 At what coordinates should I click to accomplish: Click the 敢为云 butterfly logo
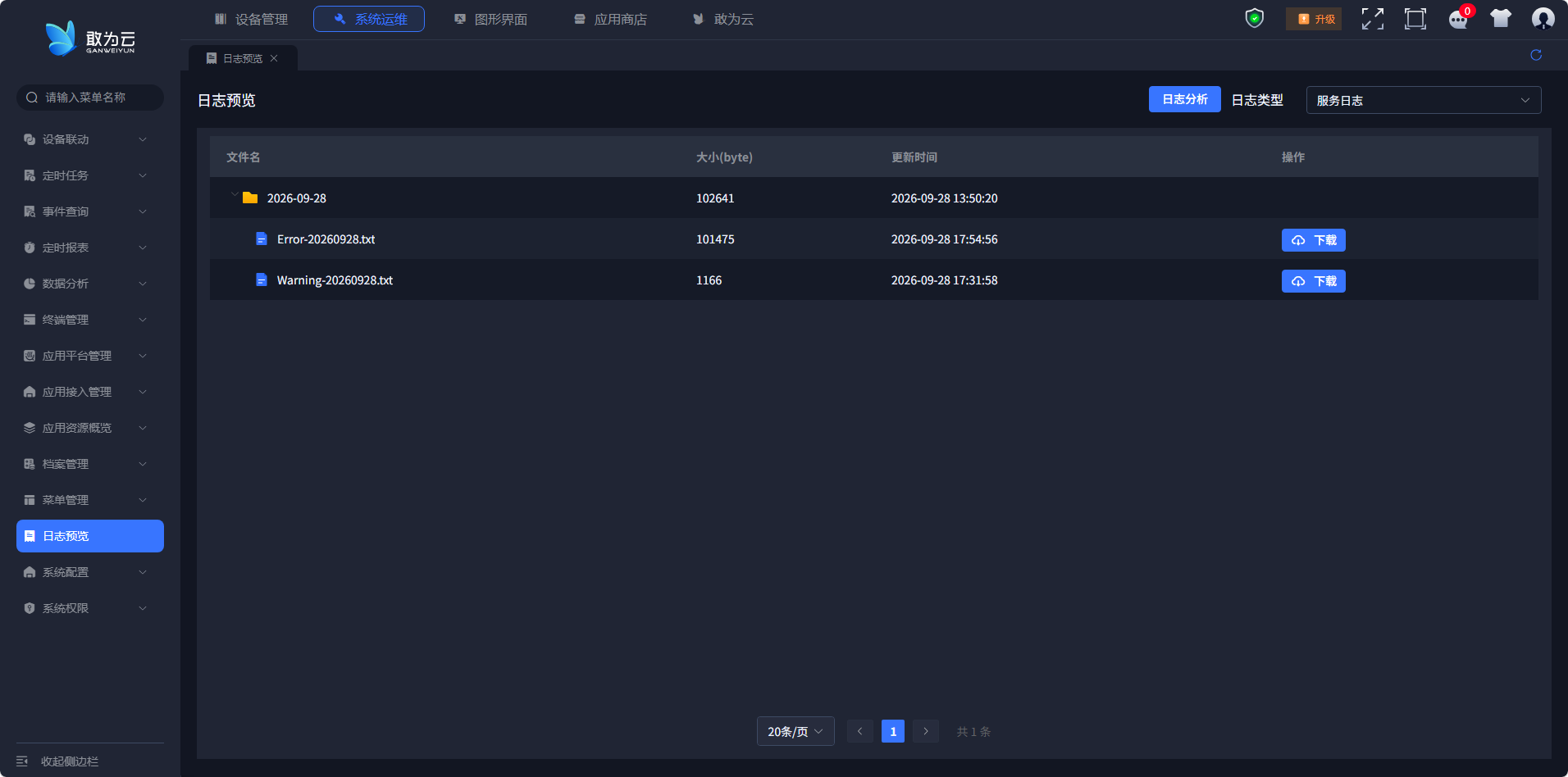pyautogui.click(x=90, y=39)
